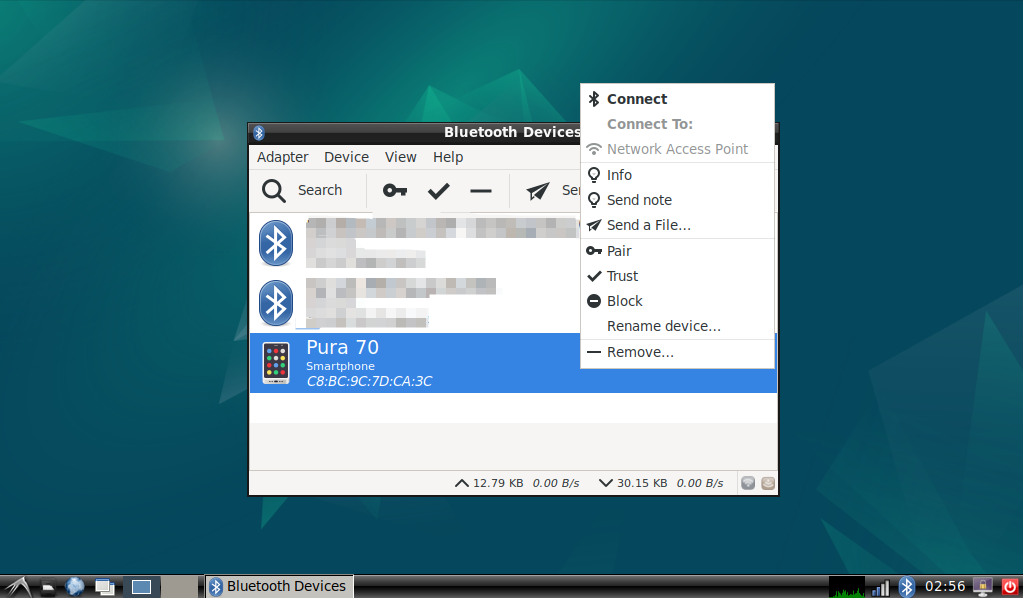Click the minus (Remove) toolbar icon
This screenshot has height=598, width=1023.
(x=481, y=190)
